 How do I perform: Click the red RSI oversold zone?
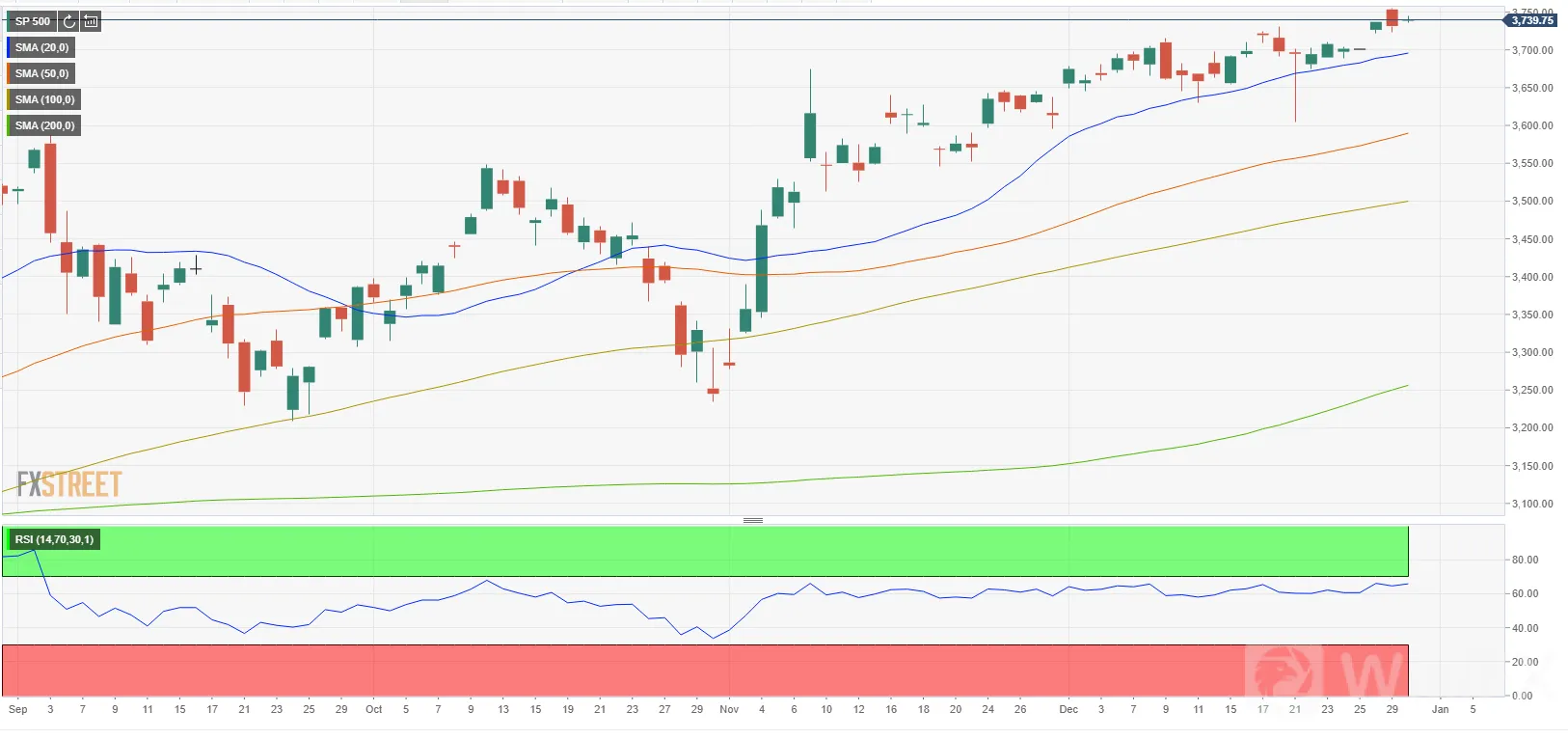705,671
